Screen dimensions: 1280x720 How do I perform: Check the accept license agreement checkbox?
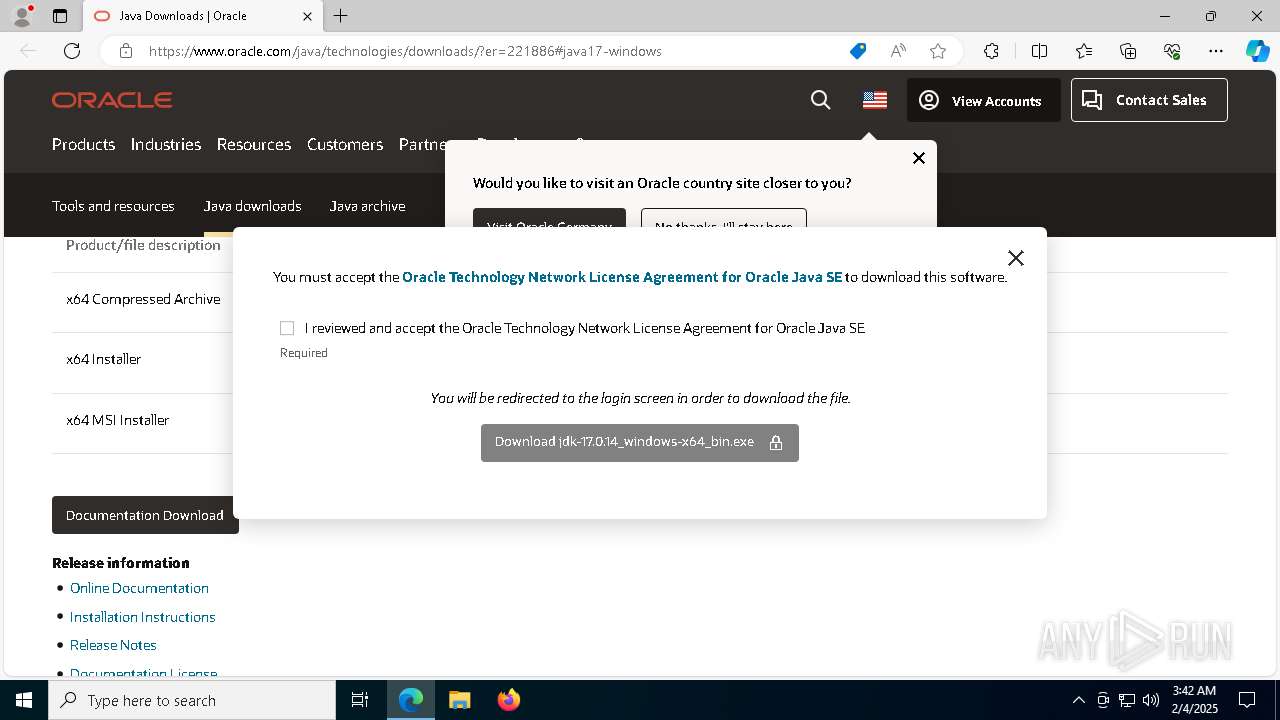(x=287, y=328)
